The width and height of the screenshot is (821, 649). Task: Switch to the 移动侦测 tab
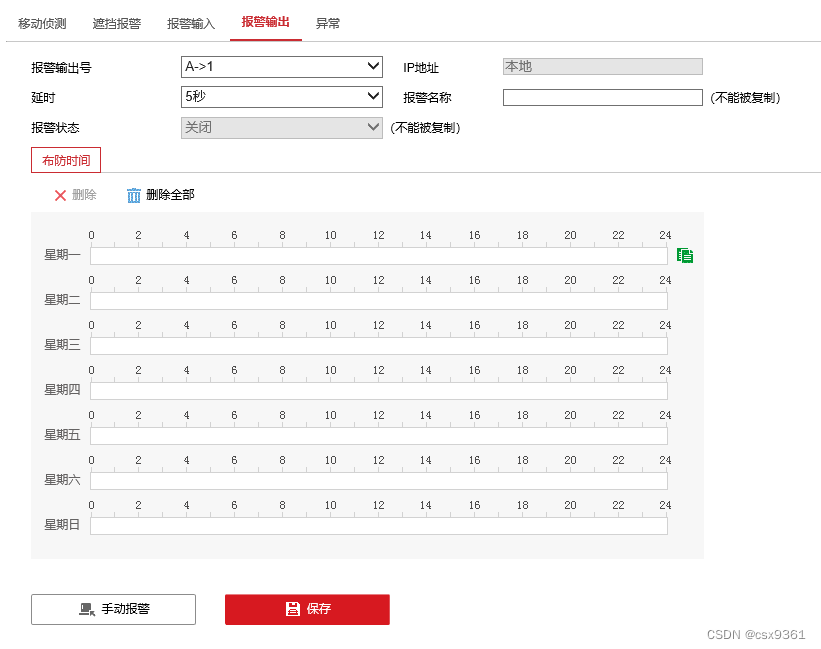(x=42, y=24)
